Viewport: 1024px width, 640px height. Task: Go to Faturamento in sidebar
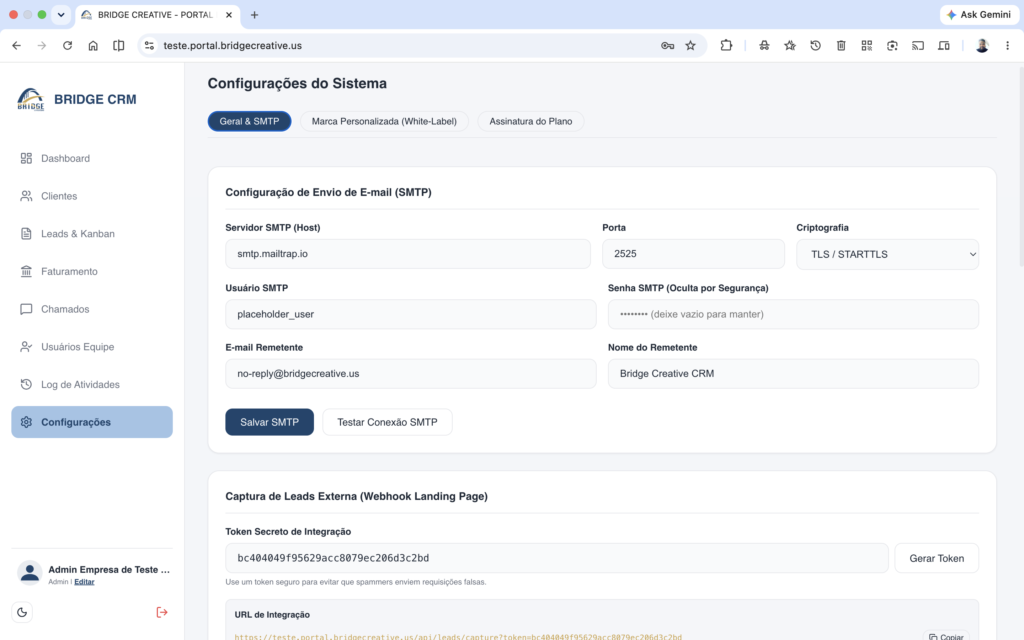pyautogui.click(x=92, y=271)
